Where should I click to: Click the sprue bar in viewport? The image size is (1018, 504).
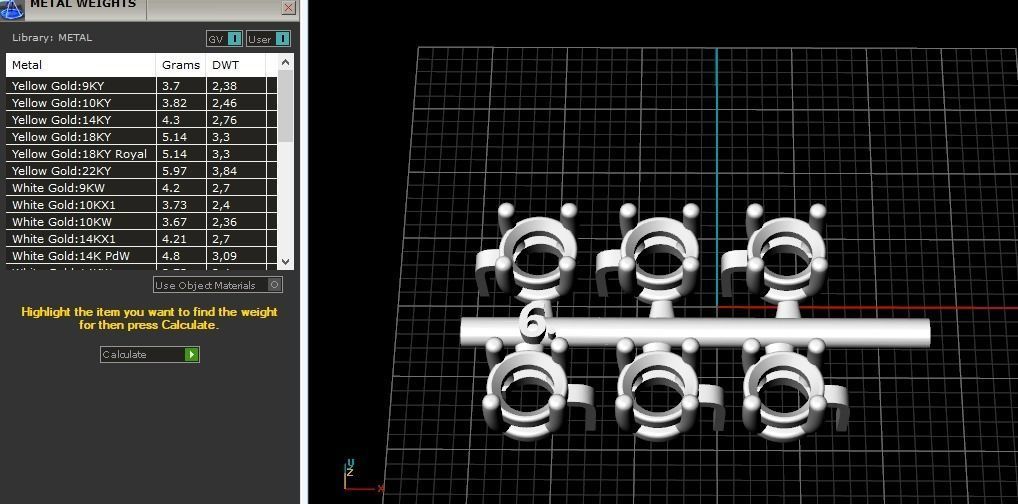point(695,331)
